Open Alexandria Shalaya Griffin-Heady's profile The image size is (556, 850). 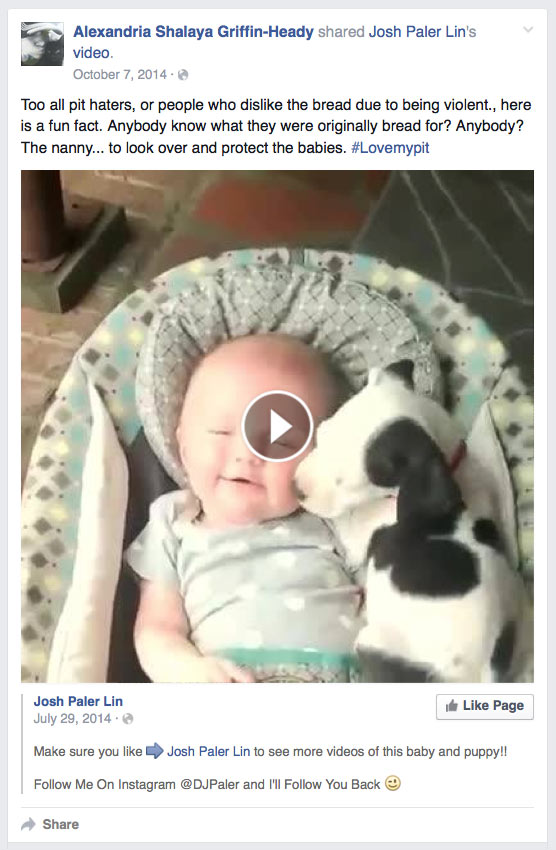[193, 32]
